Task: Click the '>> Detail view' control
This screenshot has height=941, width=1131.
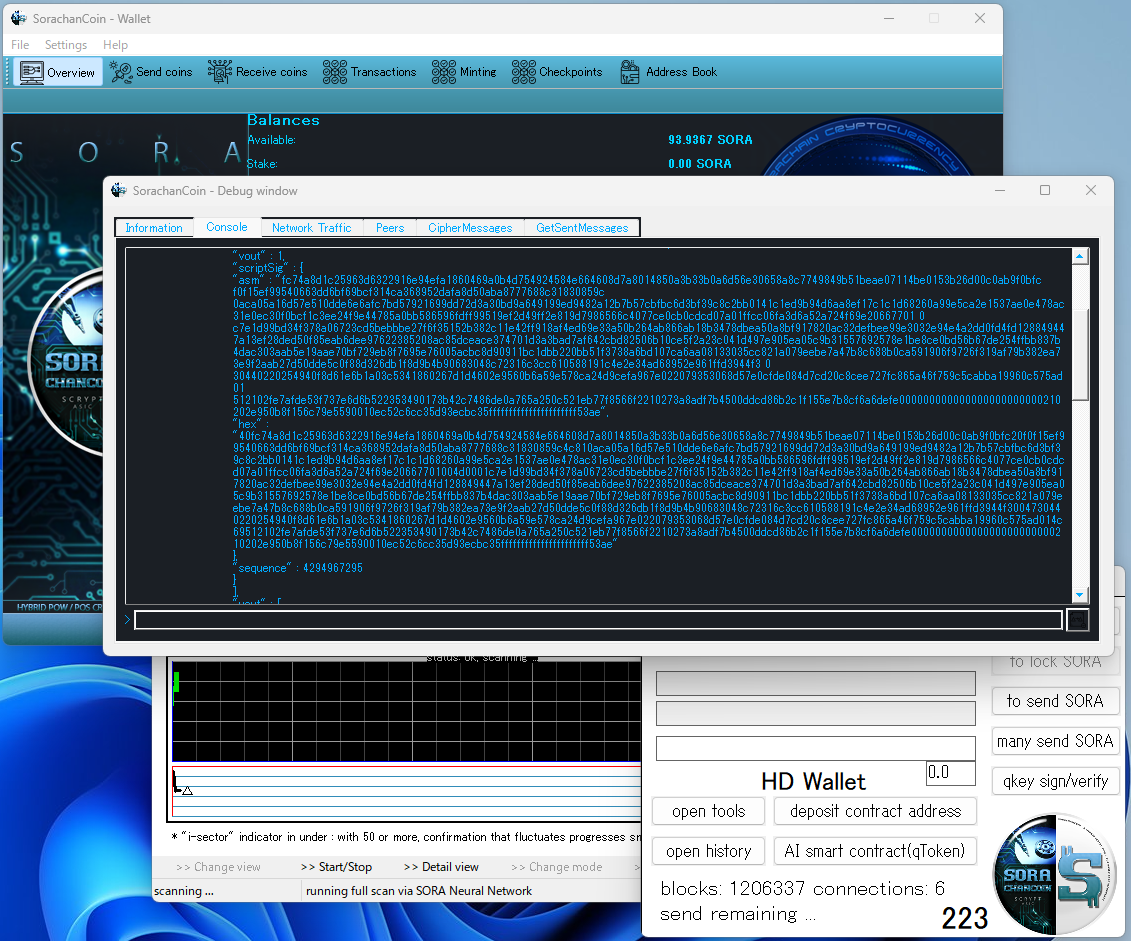Action: click(441, 867)
